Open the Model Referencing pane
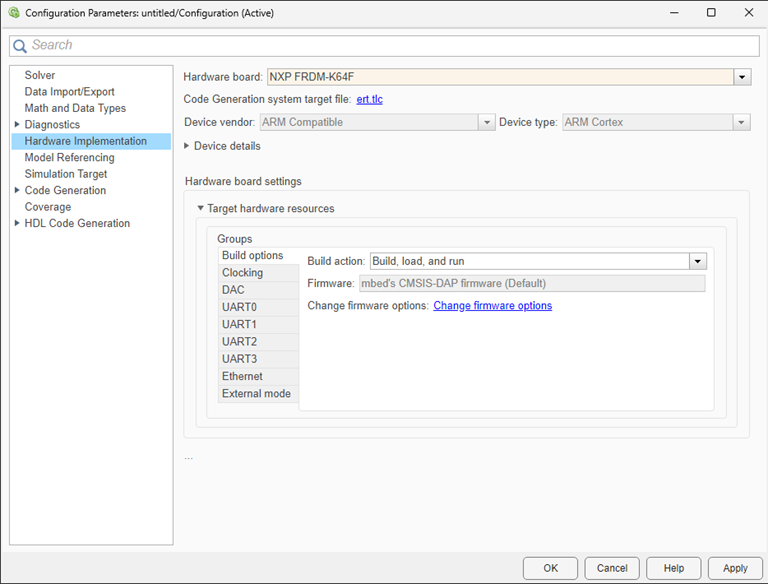768x584 pixels. pos(69,158)
